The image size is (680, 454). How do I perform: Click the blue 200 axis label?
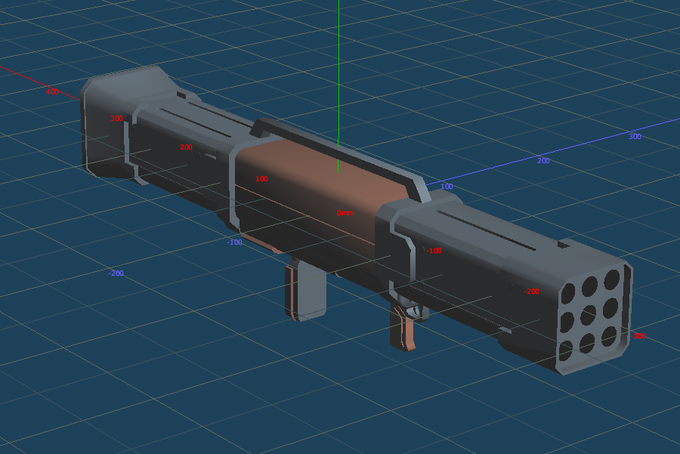coord(543,161)
